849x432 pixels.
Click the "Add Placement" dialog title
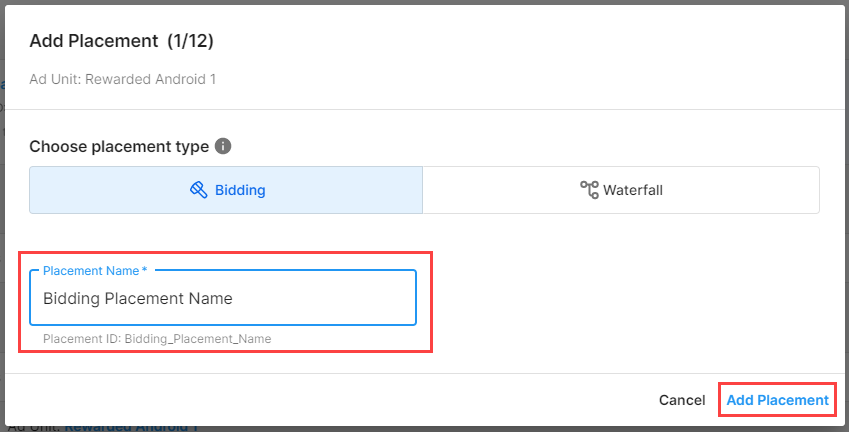pyautogui.click(x=94, y=41)
